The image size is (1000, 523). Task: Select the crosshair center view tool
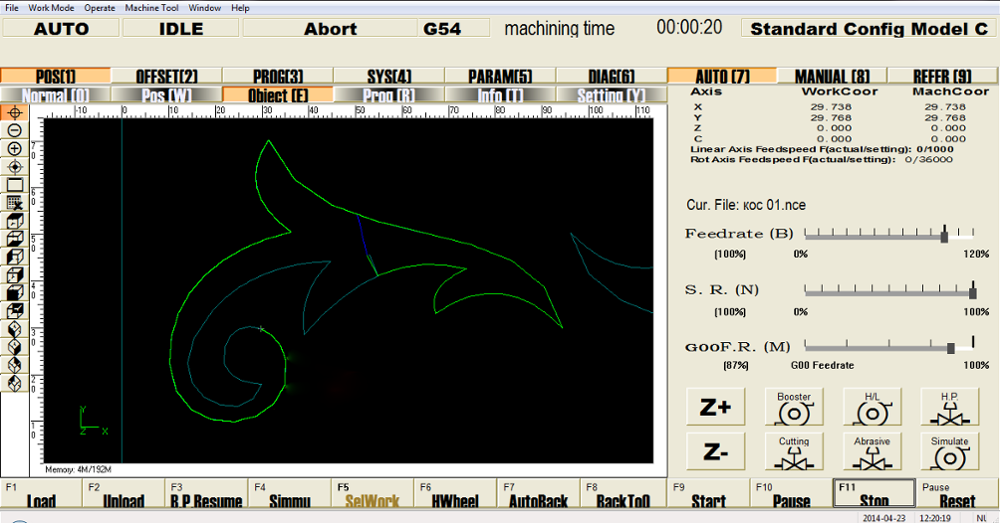point(15,112)
